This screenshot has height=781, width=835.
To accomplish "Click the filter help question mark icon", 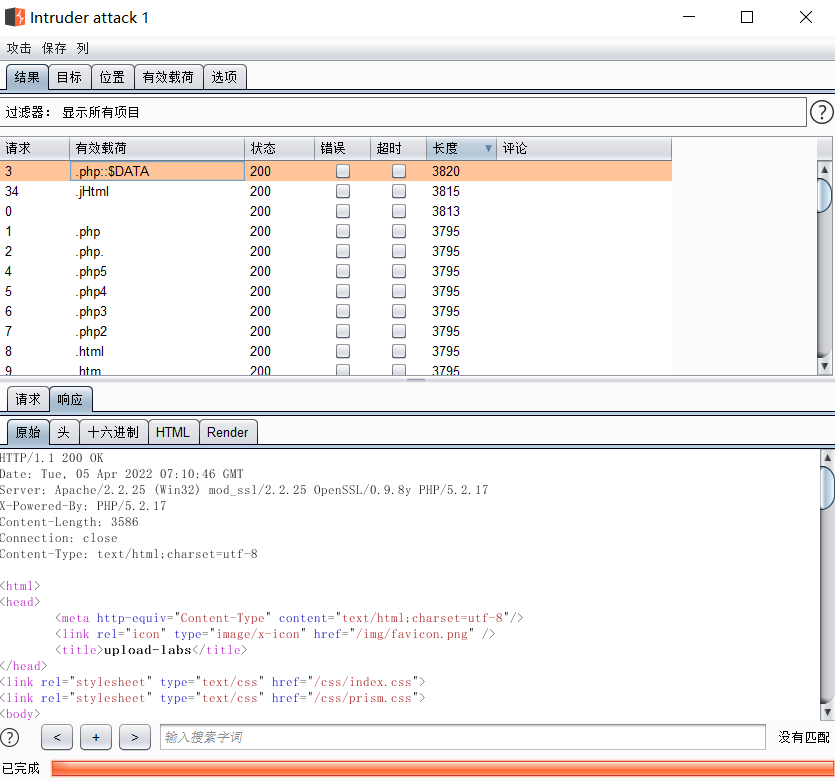I will [x=821, y=113].
